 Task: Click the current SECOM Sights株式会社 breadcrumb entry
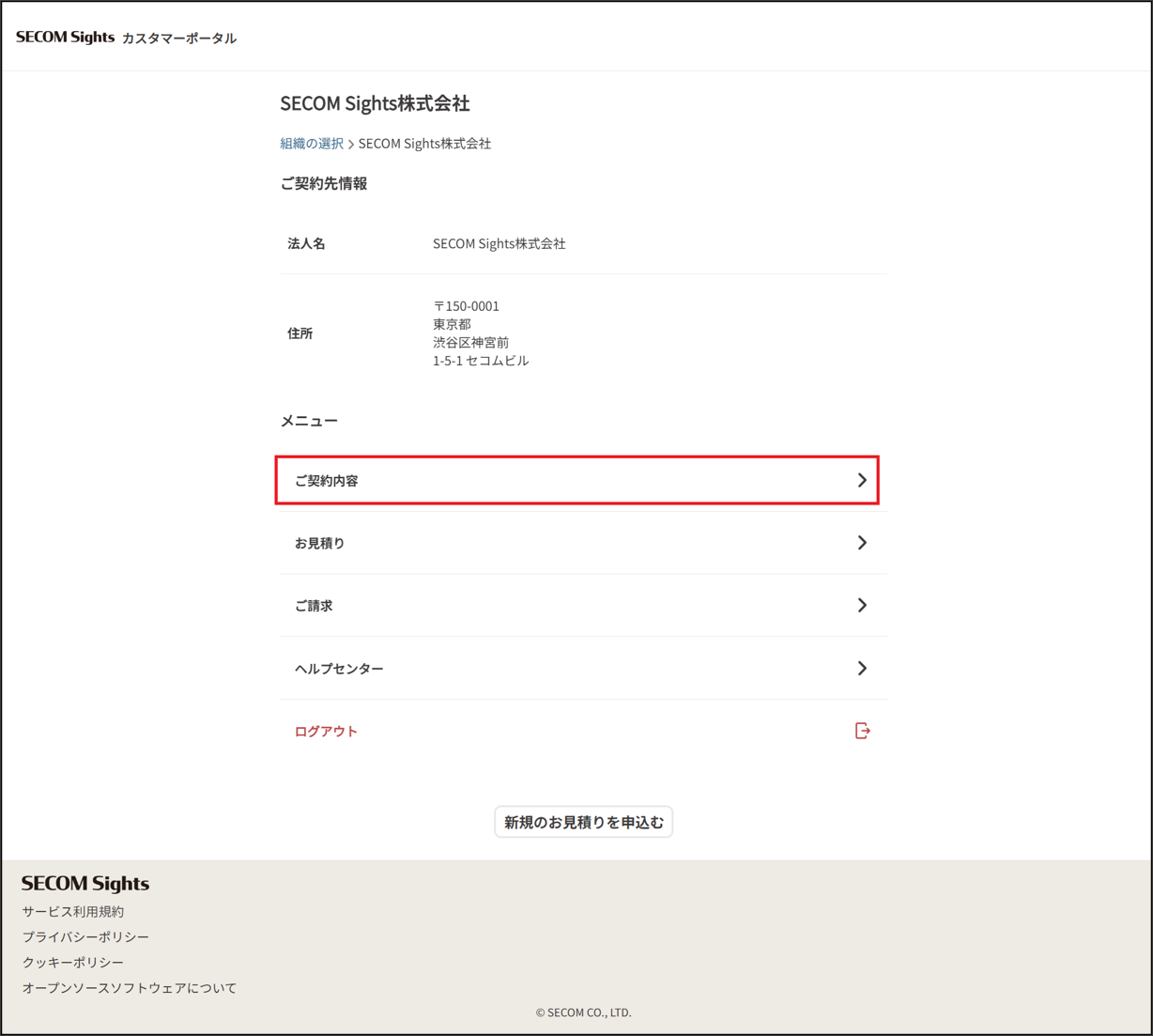pos(424,144)
